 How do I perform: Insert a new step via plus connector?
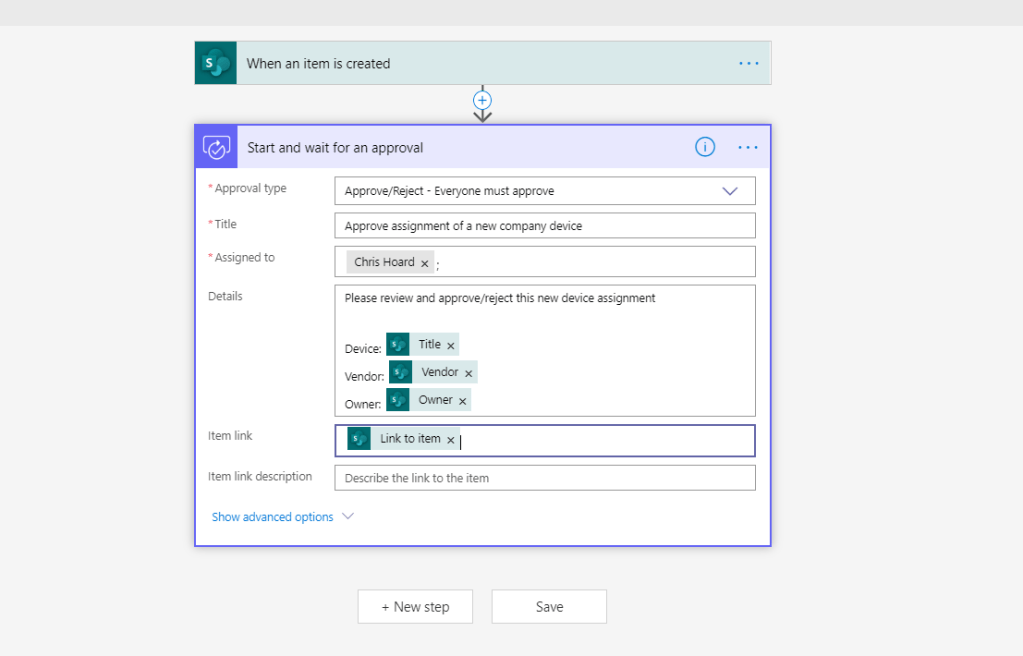[483, 101]
